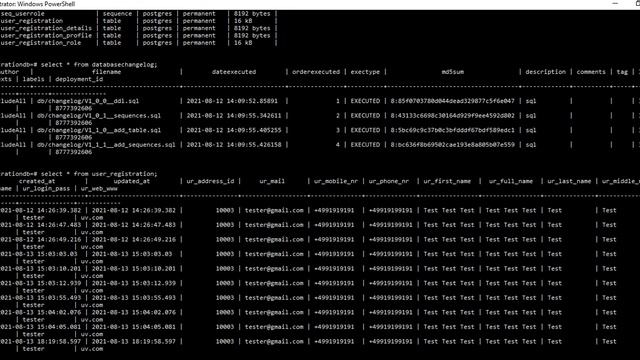
Task: Click +4991919191 mobile number in 14:26:39.382 row
Action: pos(334,210)
